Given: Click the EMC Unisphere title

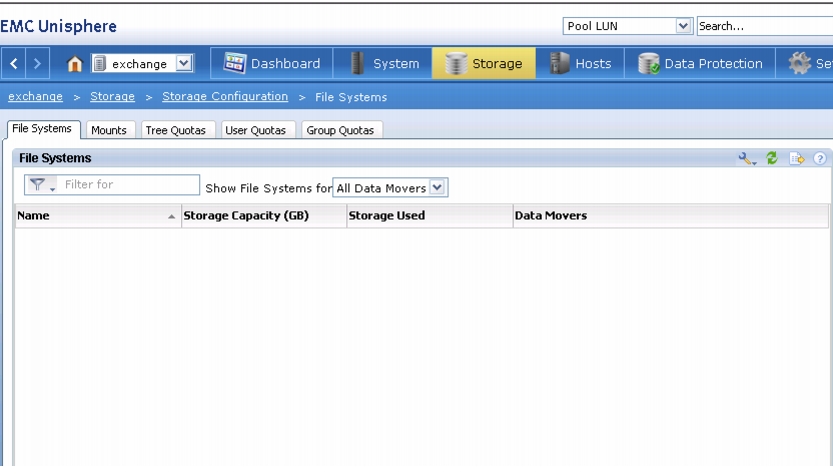Looking at the screenshot, I should pyautogui.click(x=58, y=26).
